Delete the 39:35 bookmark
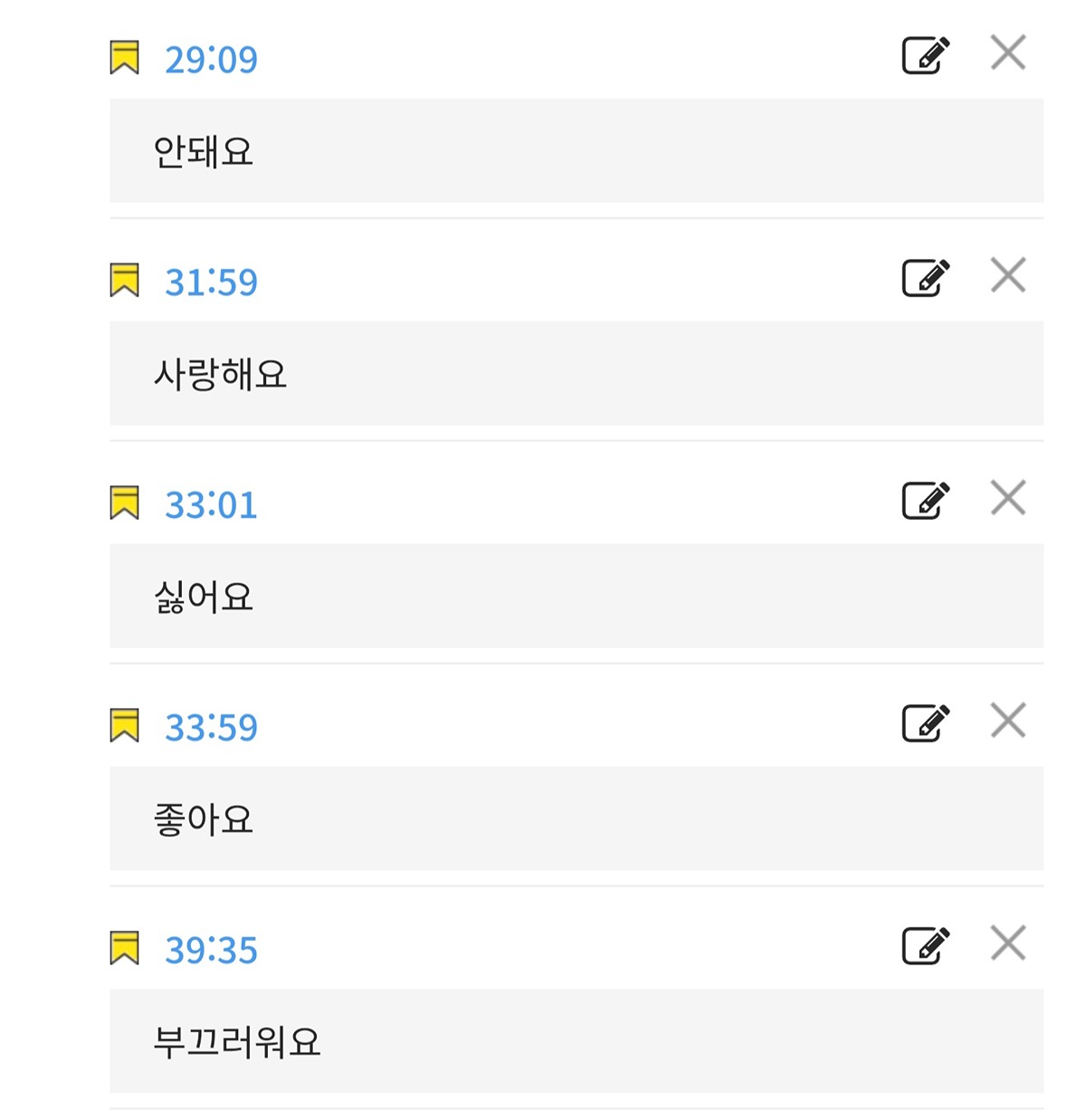This screenshot has width=1086, height=1120. click(1007, 944)
